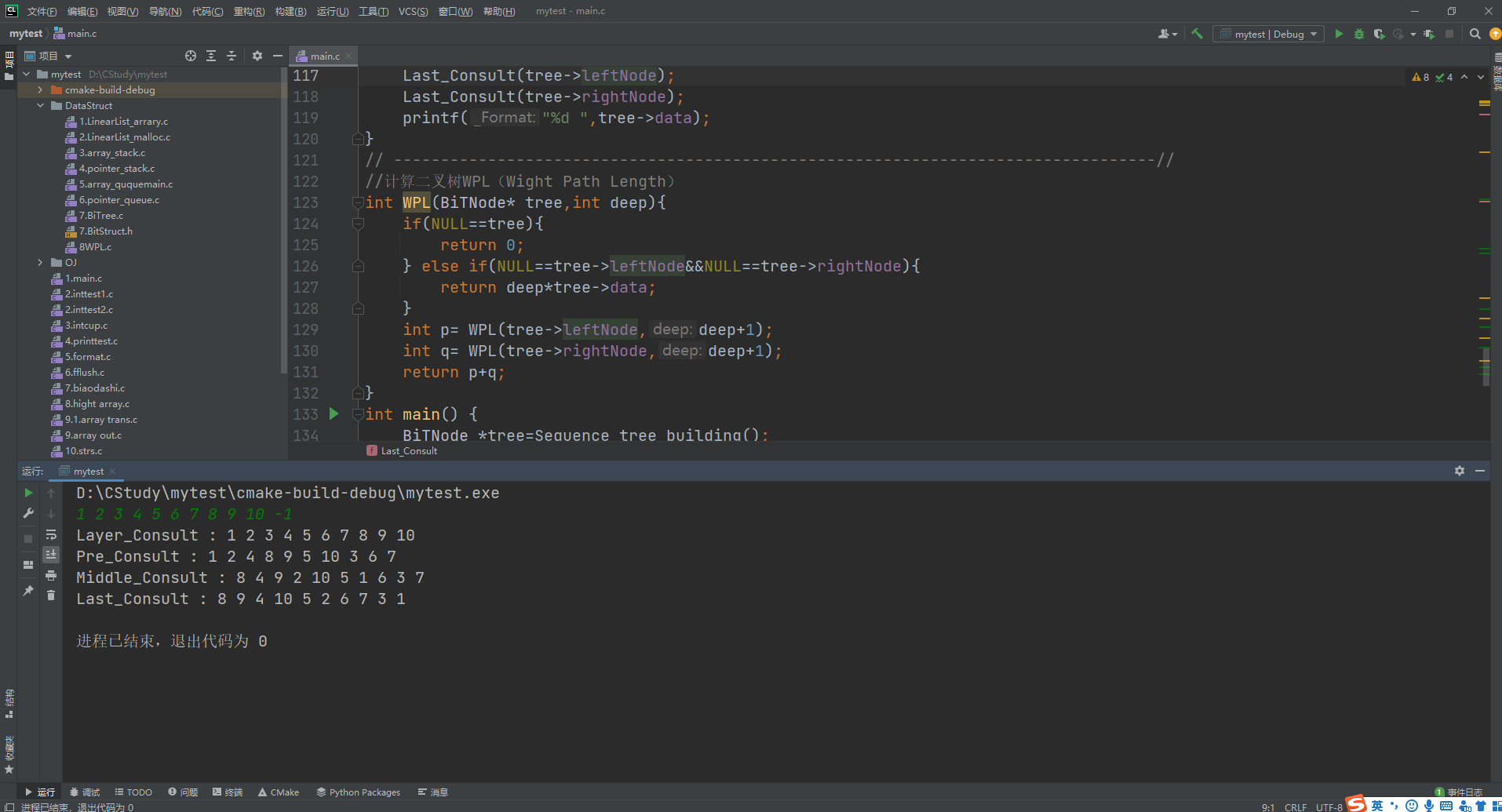
Task: Run mytest with coverage shield icon
Action: pos(1379,34)
